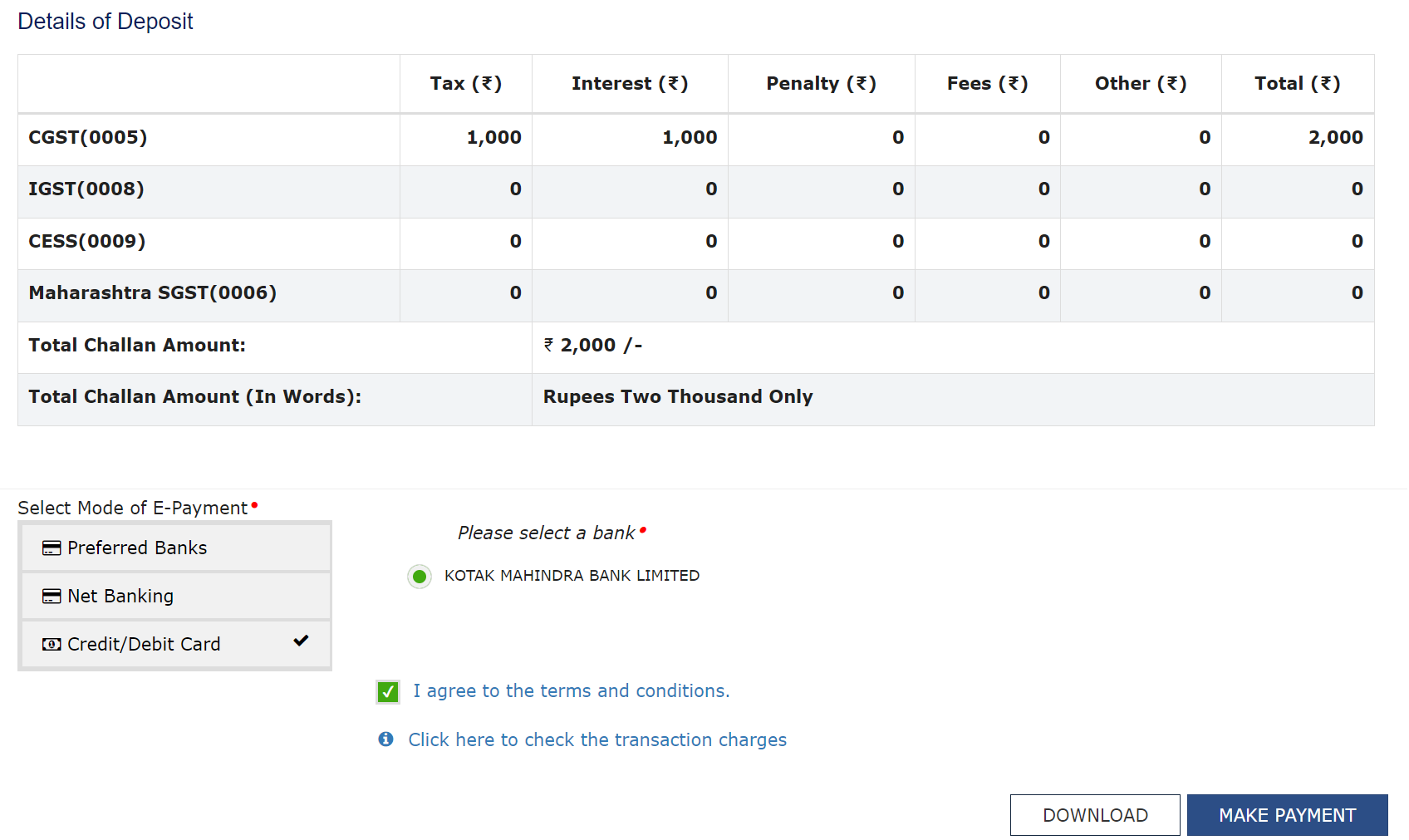
Task: Open the Preferred Banks payment mode
Action: (137, 548)
